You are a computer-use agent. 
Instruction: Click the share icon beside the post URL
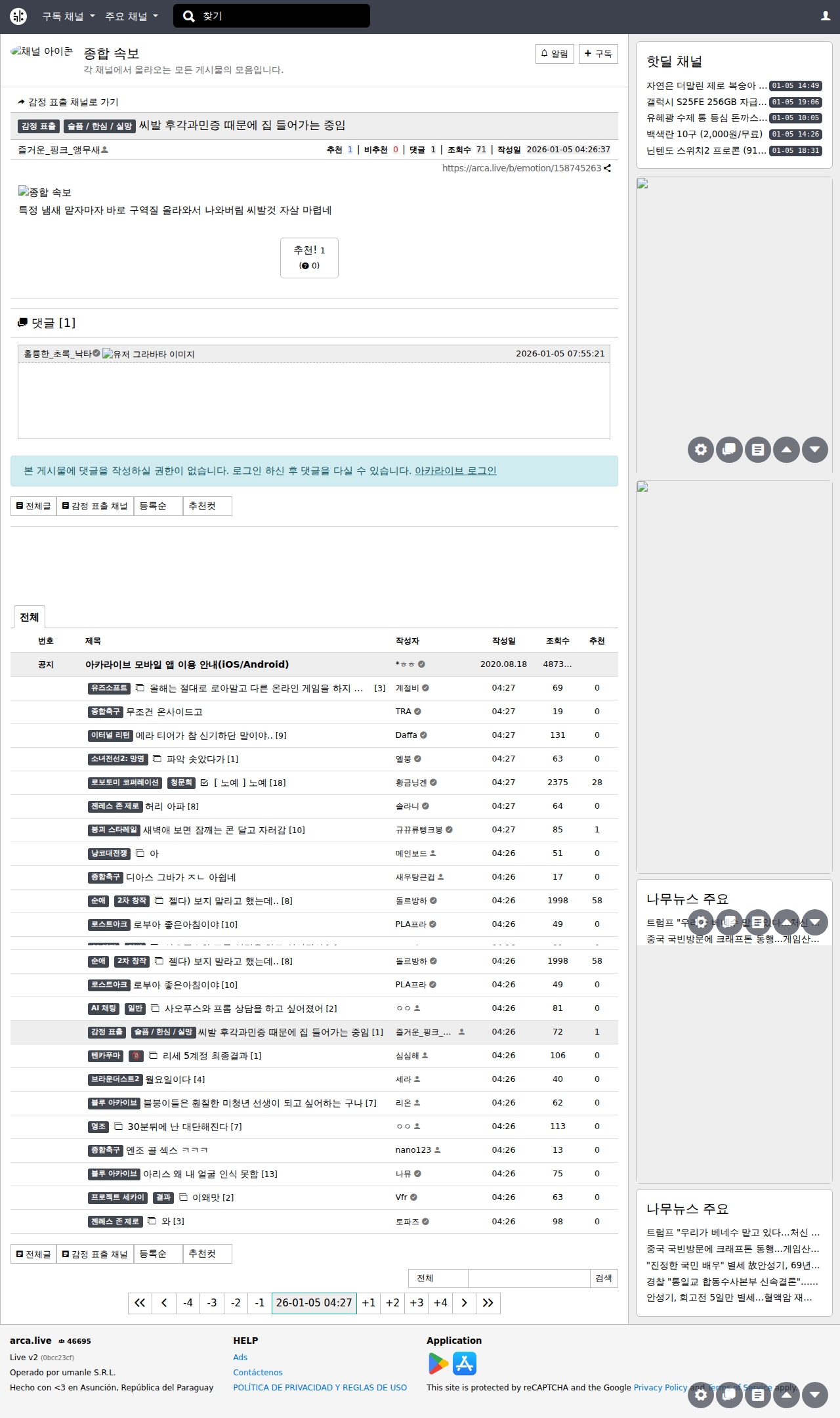(608, 169)
